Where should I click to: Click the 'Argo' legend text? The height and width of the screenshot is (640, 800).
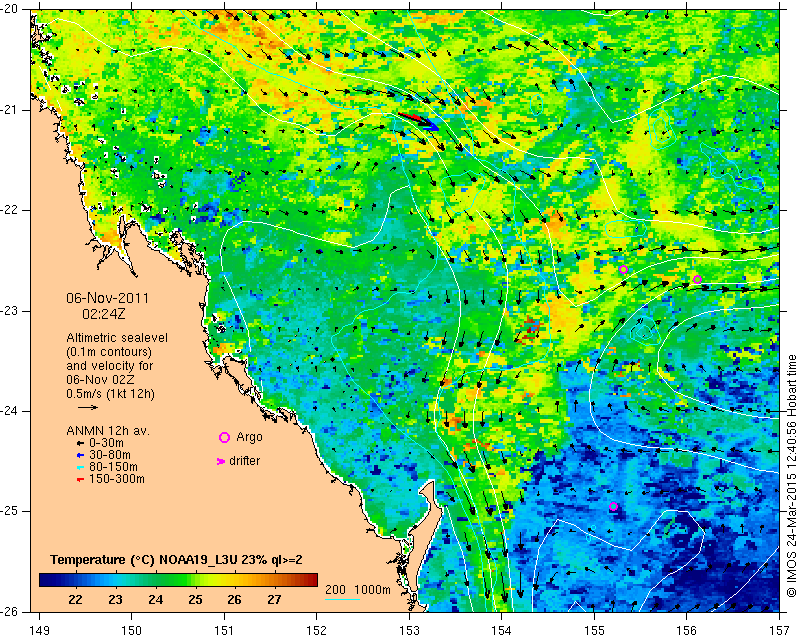(249, 437)
